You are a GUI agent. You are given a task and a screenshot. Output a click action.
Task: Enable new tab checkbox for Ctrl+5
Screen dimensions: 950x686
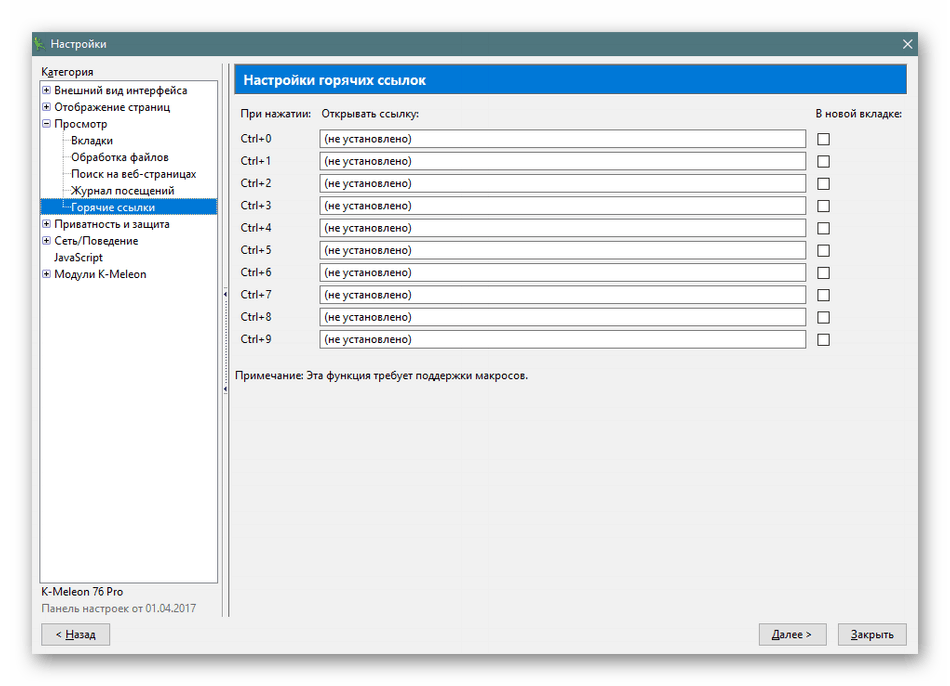tap(823, 250)
